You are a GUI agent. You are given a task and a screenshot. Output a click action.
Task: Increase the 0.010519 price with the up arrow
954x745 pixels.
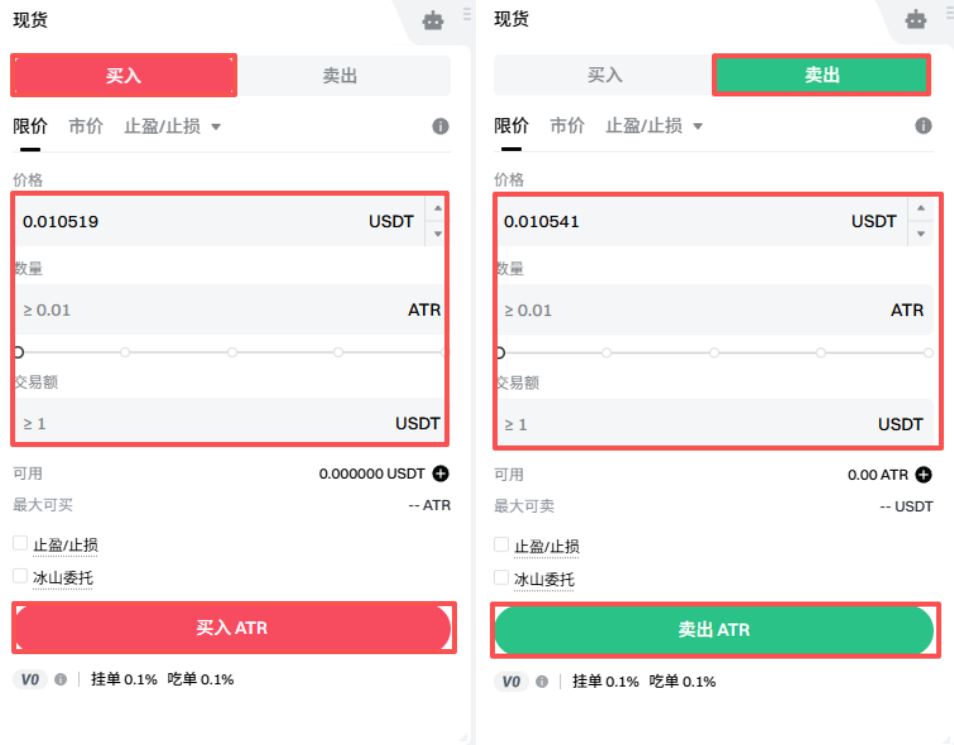coord(436,208)
